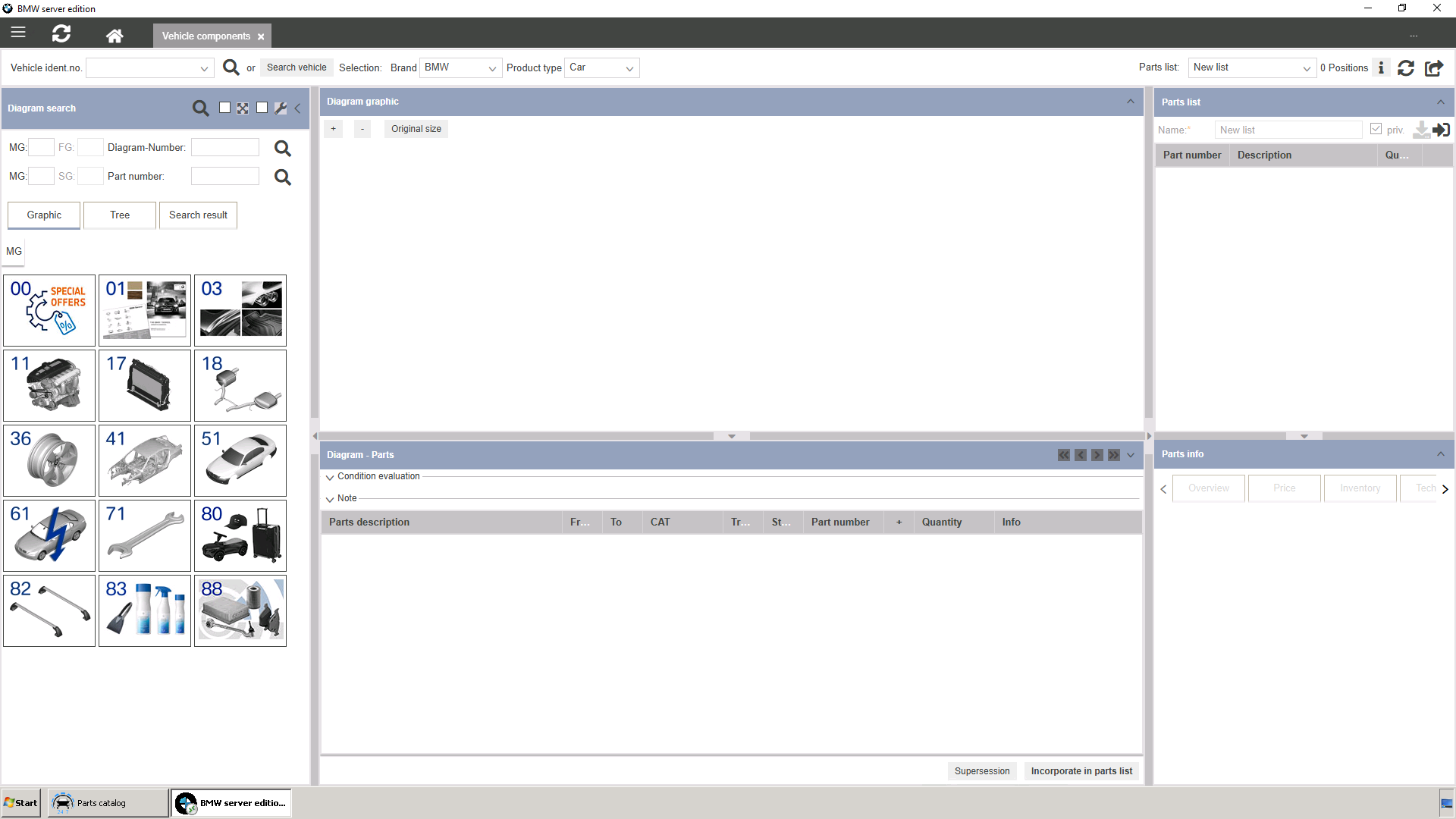Viewport: 1456px width, 819px height.
Task: Open main group 17 Radiator
Action: click(145, 385)
